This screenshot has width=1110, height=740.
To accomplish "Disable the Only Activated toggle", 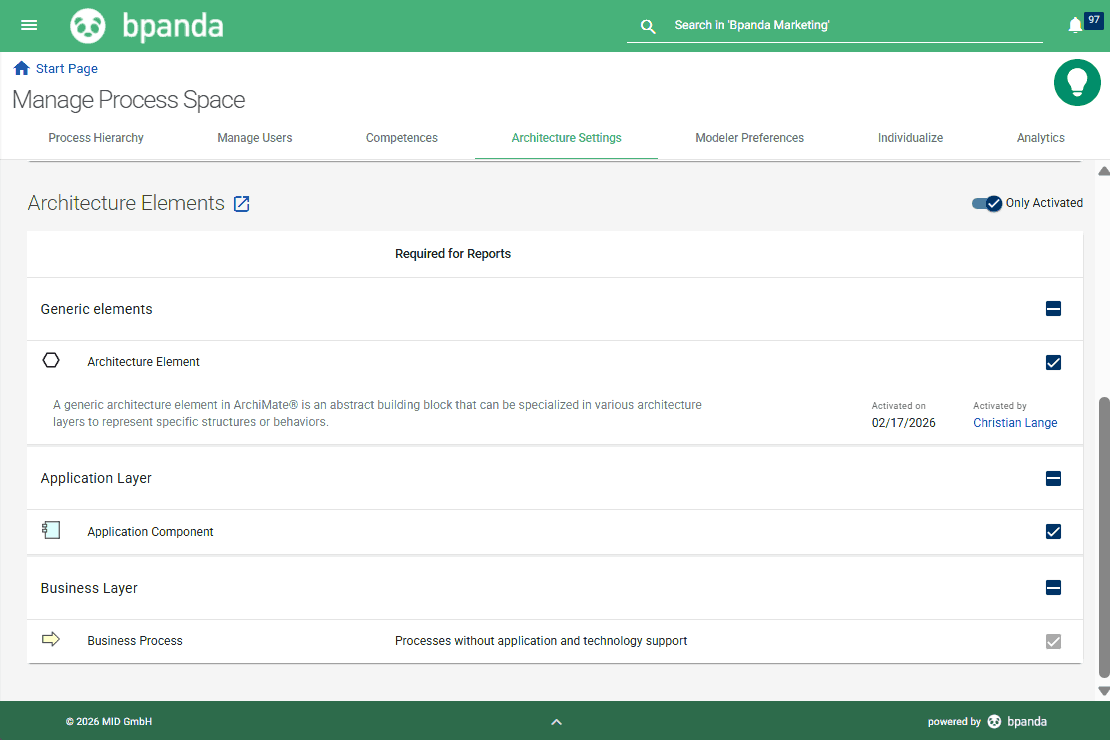I will pyautogui.click(x=986, y=203).
